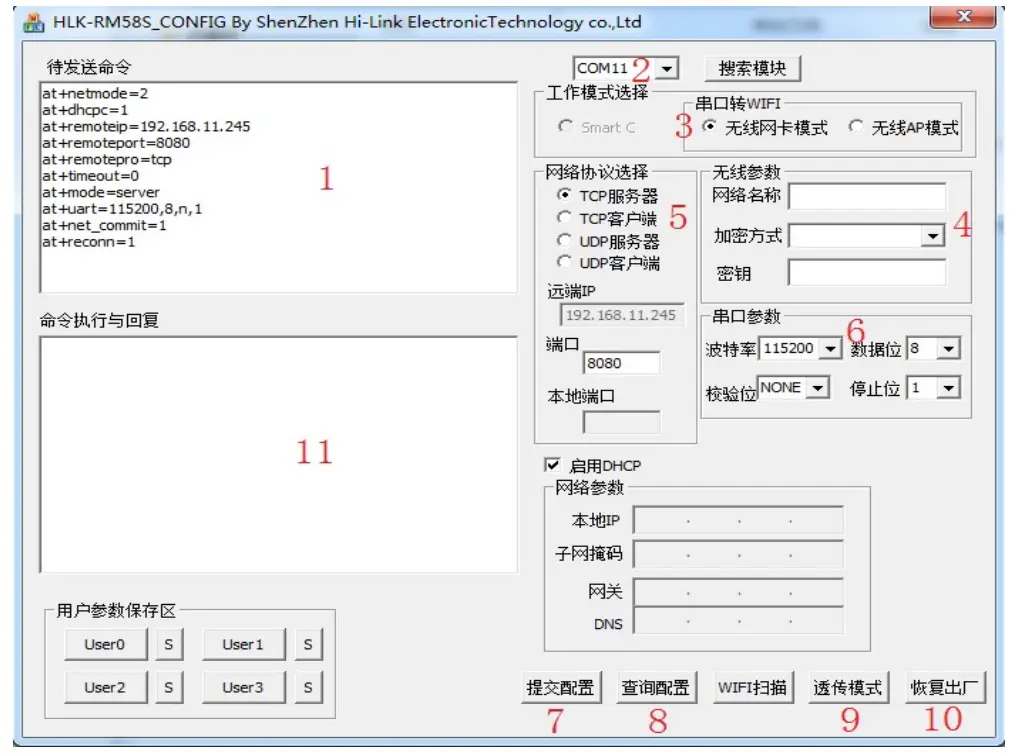Click the 网络名称 network name field
Viewport: 1012px width, 756px height.
coord(867,196)
